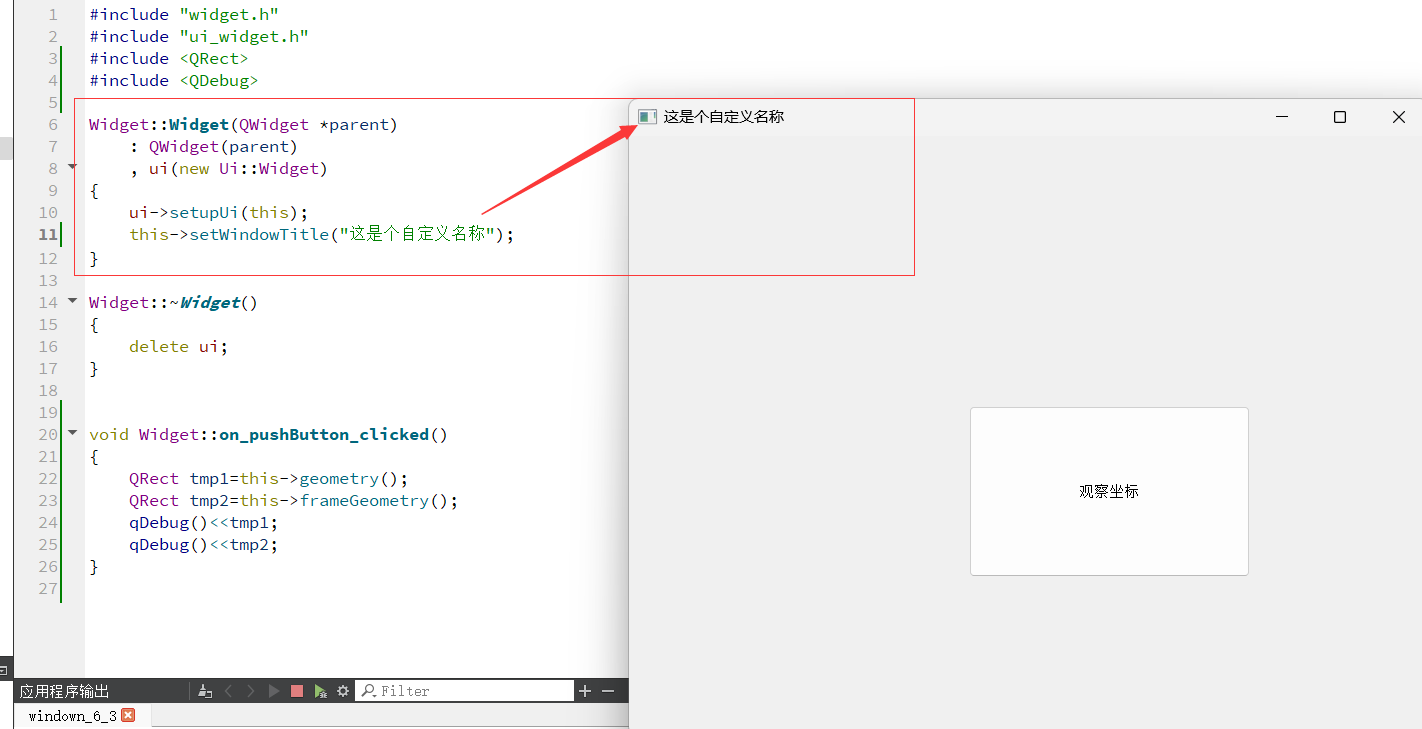Zoom out output text with minus icon
The width and height of the screenshot is (1422, 729).
click(608, 690)
